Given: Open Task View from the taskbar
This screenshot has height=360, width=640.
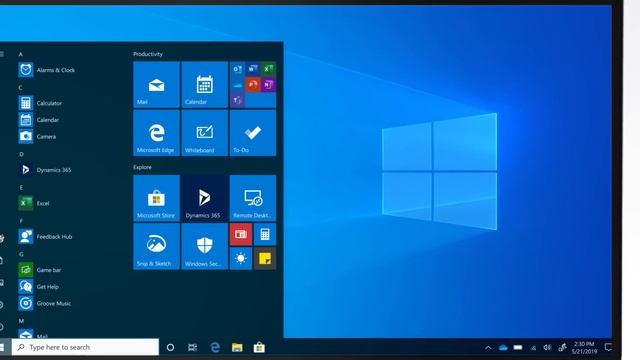Looking at the screenshot, I should (x=193, y=347).
